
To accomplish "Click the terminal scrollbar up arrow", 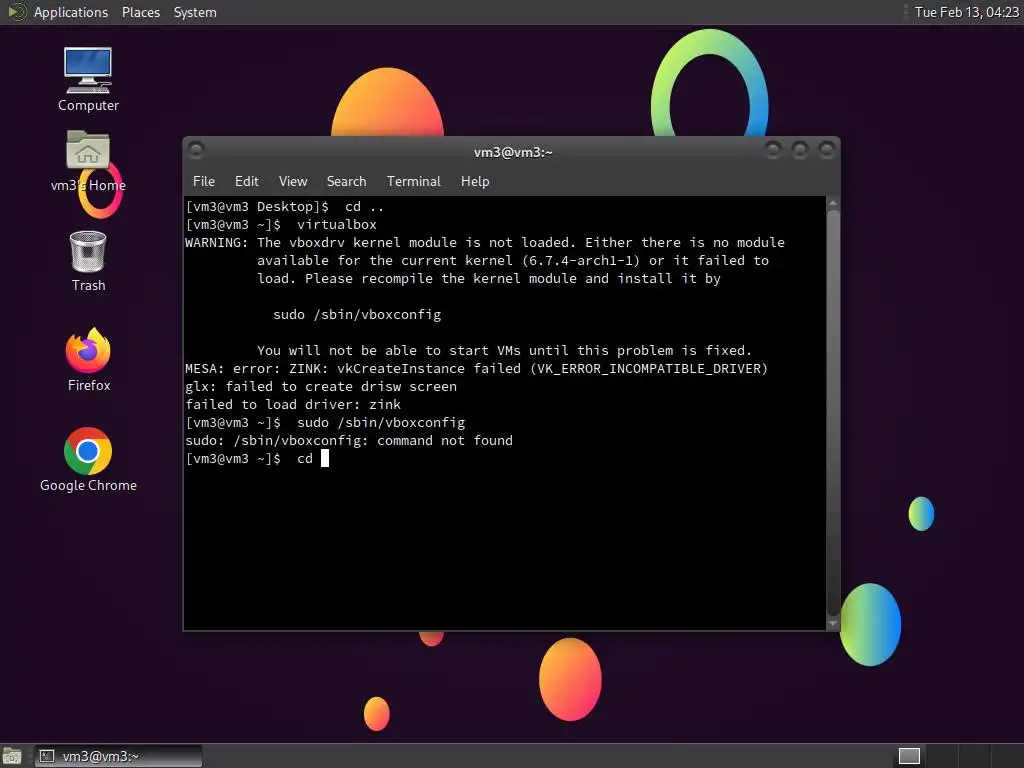I will coord(833,203).
